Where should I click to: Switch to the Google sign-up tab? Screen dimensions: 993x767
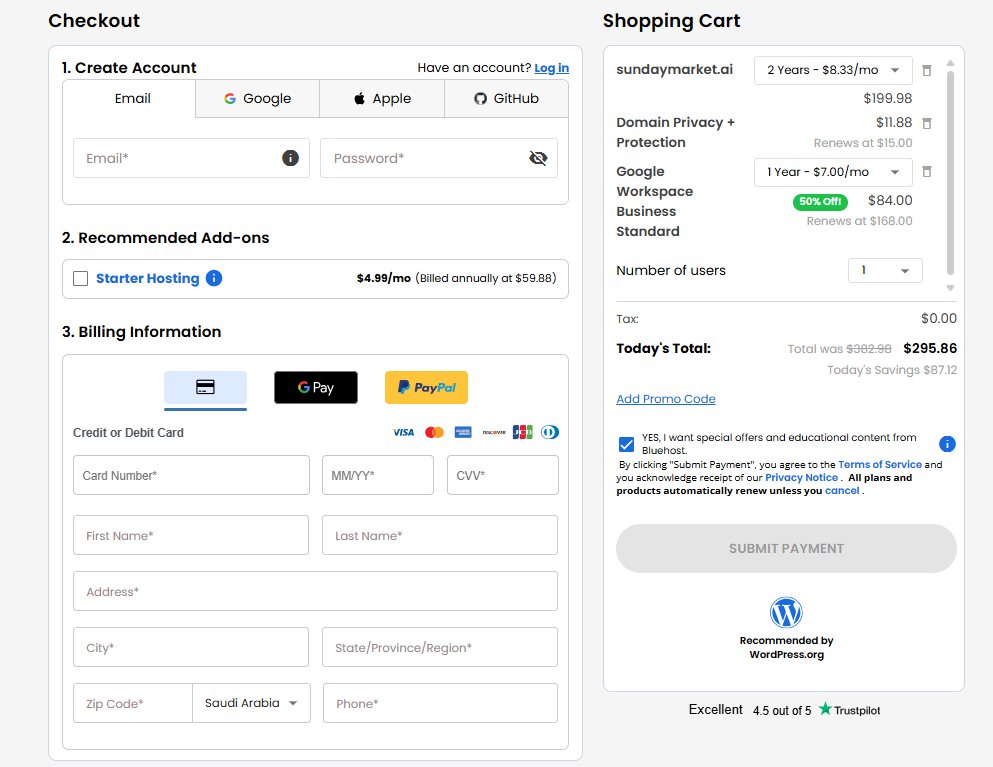tap(258, 98)
